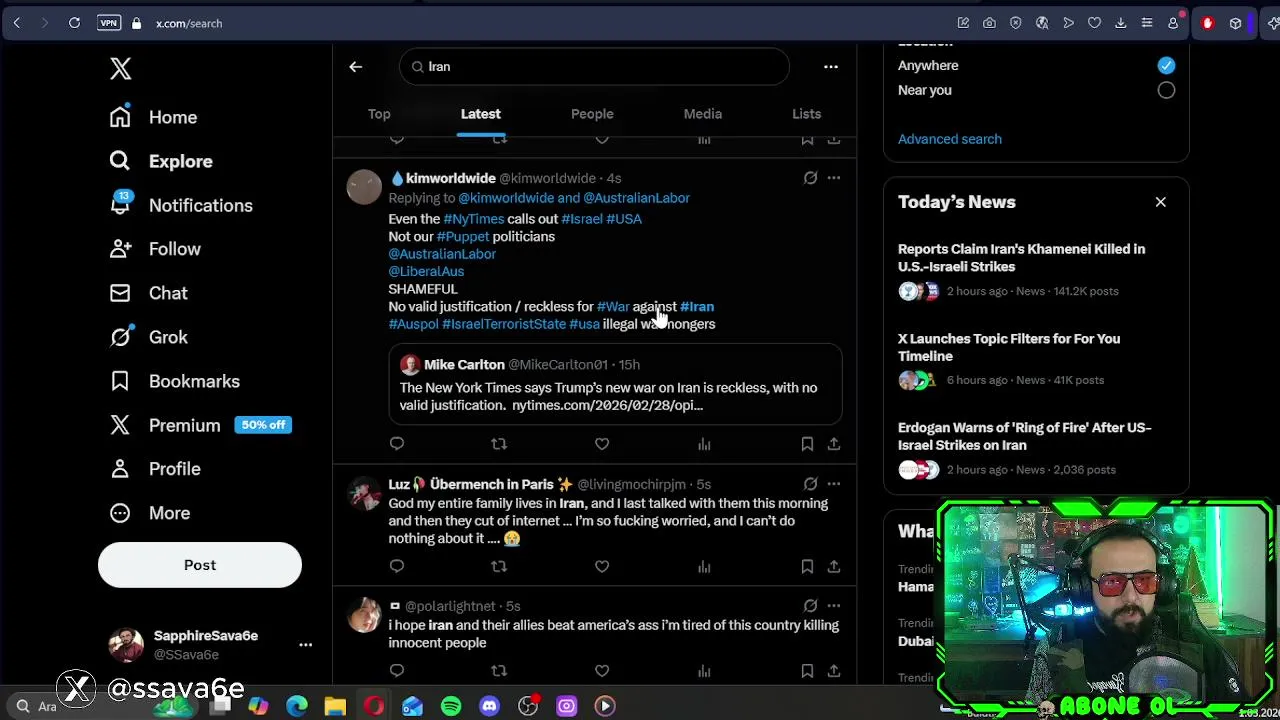Switch to the Media tab
Viewport: 1280px width, 720px height.
(x=703, y=114)
